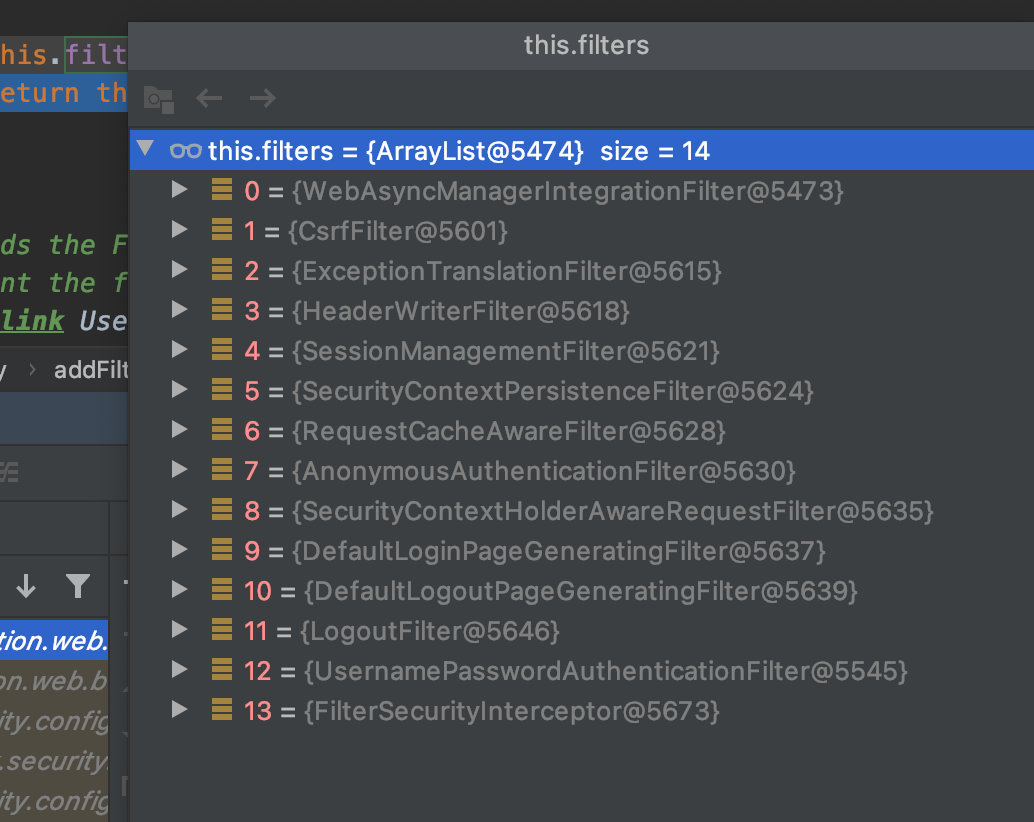Expand element 8 SecurityContextHolderAwareRequestFilter
Image resolution: width=1034 pixels, height=822 pixels.
179,510
